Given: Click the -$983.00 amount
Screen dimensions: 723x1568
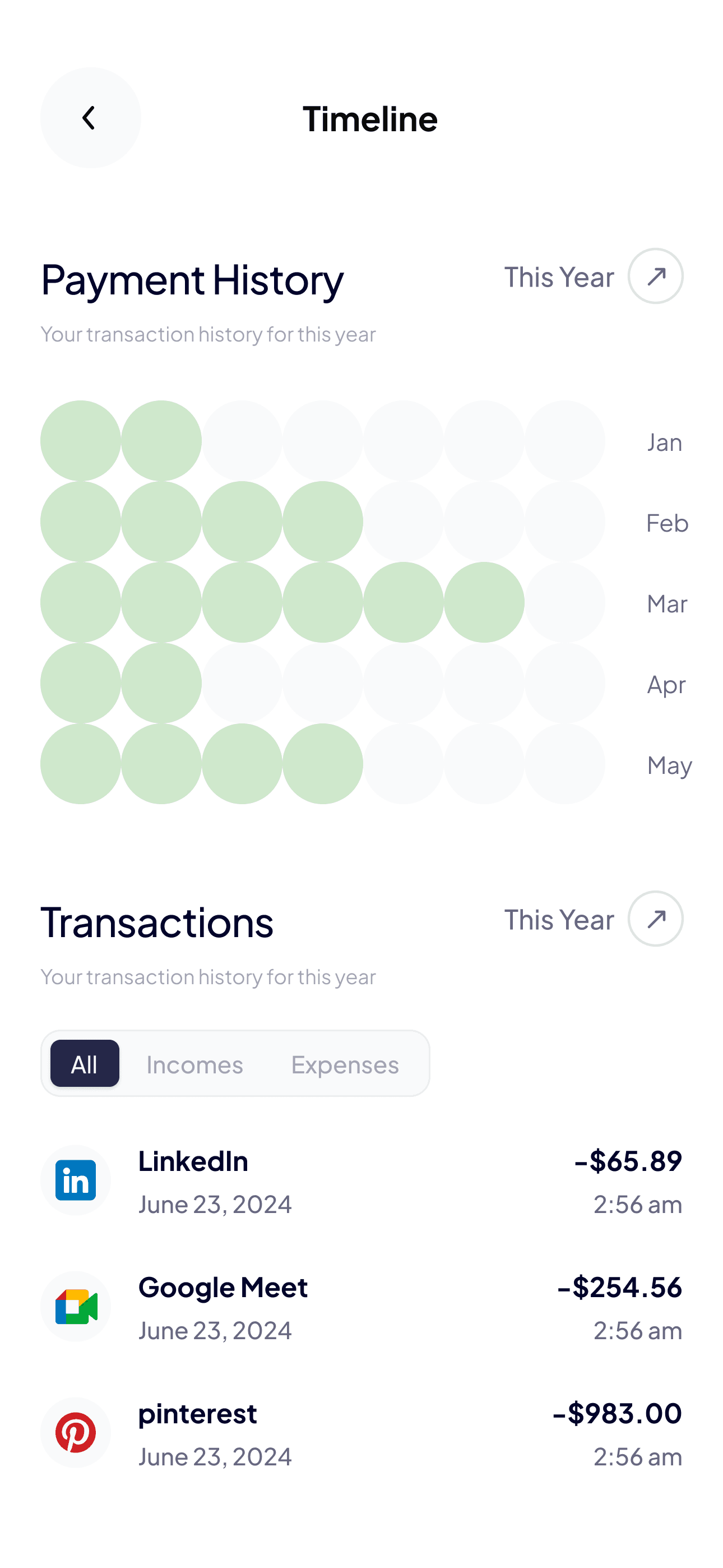Looking at the screenshot, I should point(617,1413).
